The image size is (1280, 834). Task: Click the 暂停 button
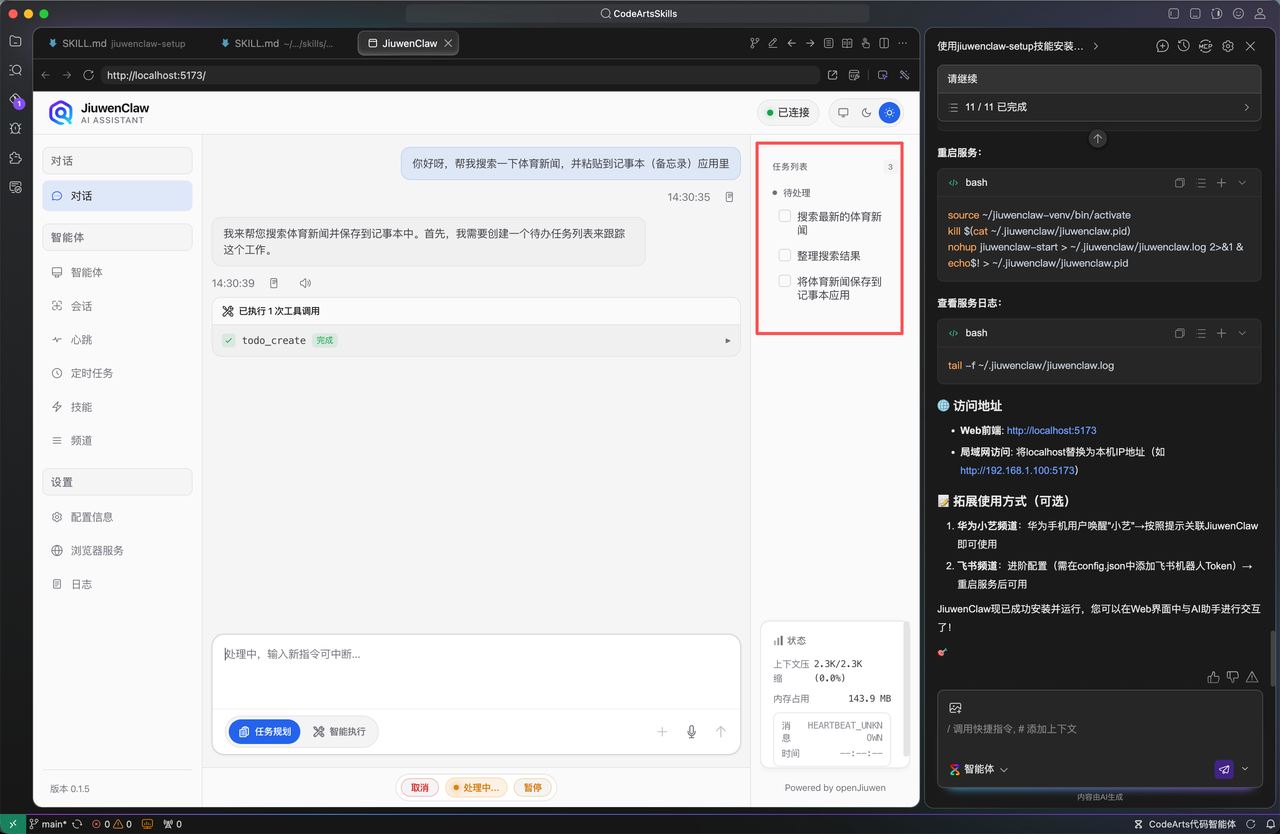tap(533, 788)
